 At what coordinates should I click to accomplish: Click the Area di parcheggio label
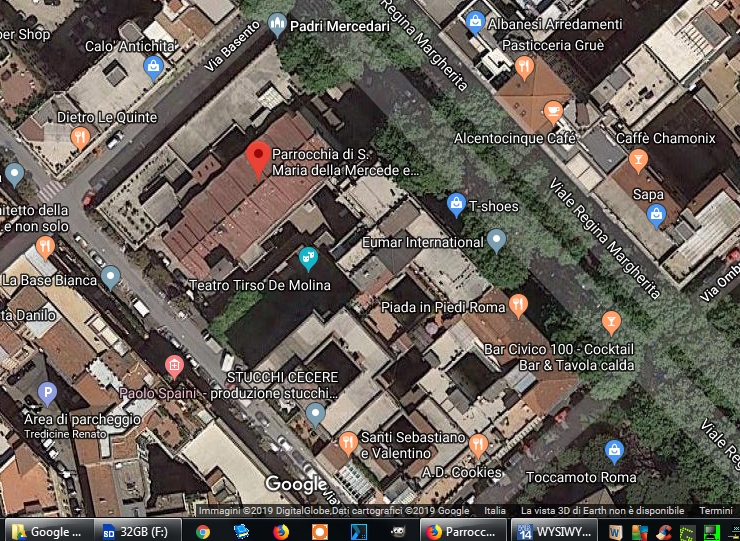pyautogui.click(x=83, y=419)
